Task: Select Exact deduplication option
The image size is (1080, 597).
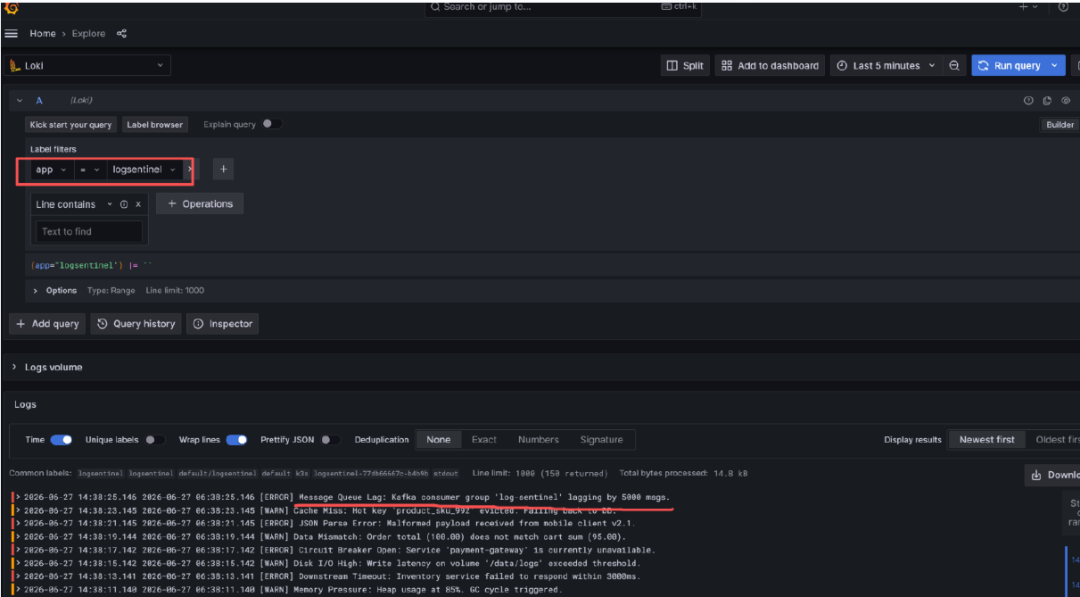Action: 484,439
